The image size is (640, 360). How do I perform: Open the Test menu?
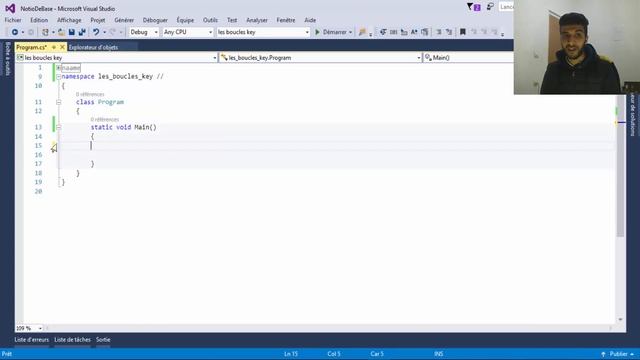point(232,20)
